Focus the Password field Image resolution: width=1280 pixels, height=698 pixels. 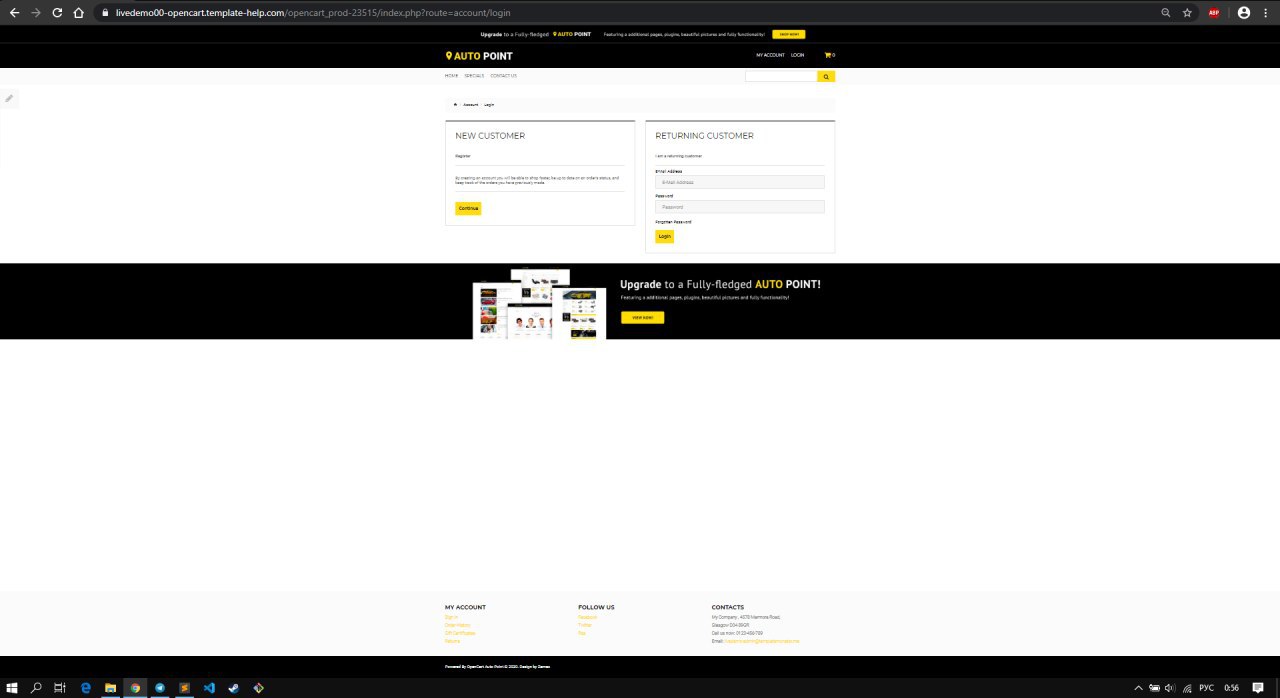click(x=740, y=207)
